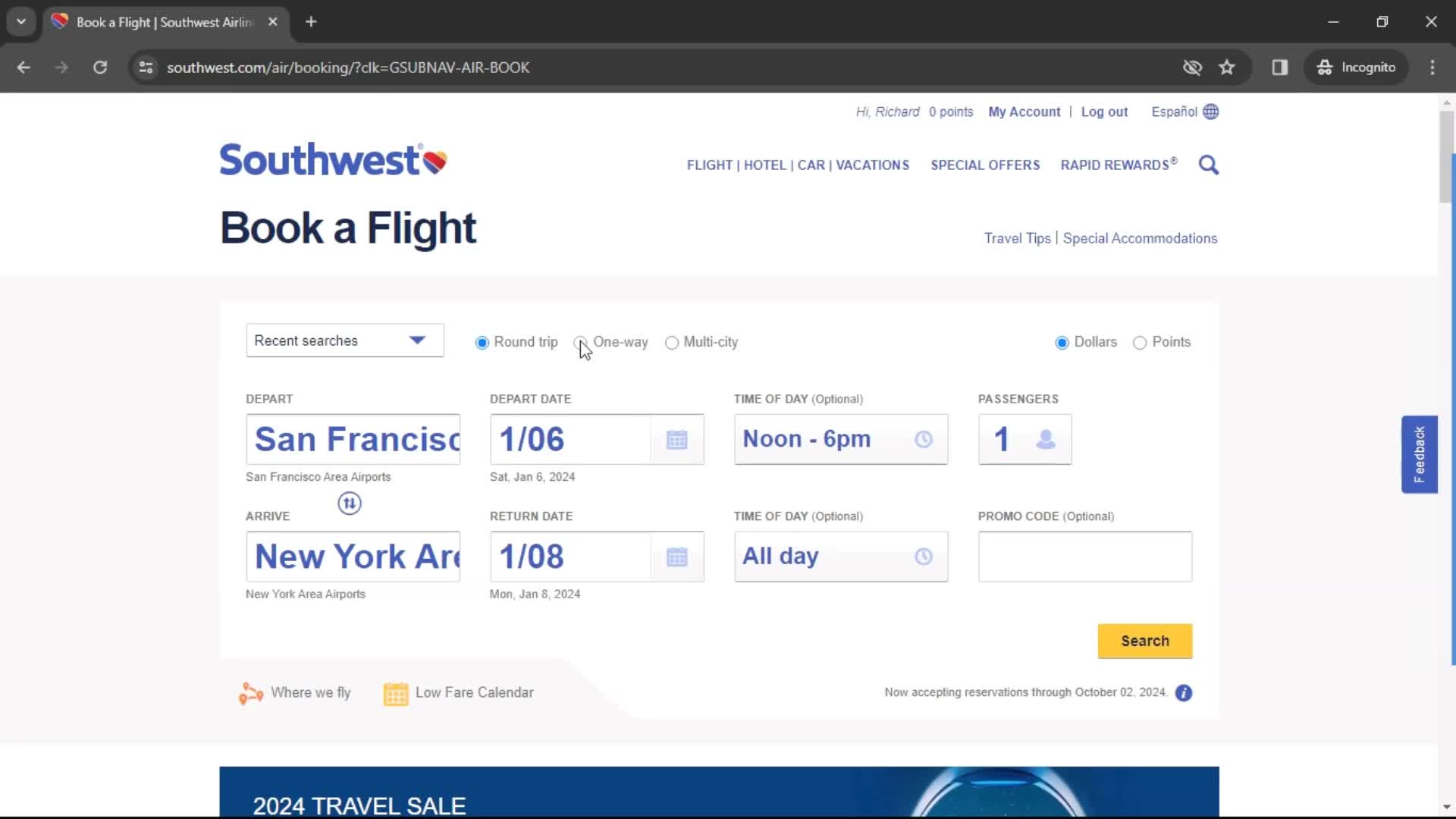The height and width of the screenshot is (819, 1456).
Task: Click the Where we fly link
Action: (x=311, y=692)
